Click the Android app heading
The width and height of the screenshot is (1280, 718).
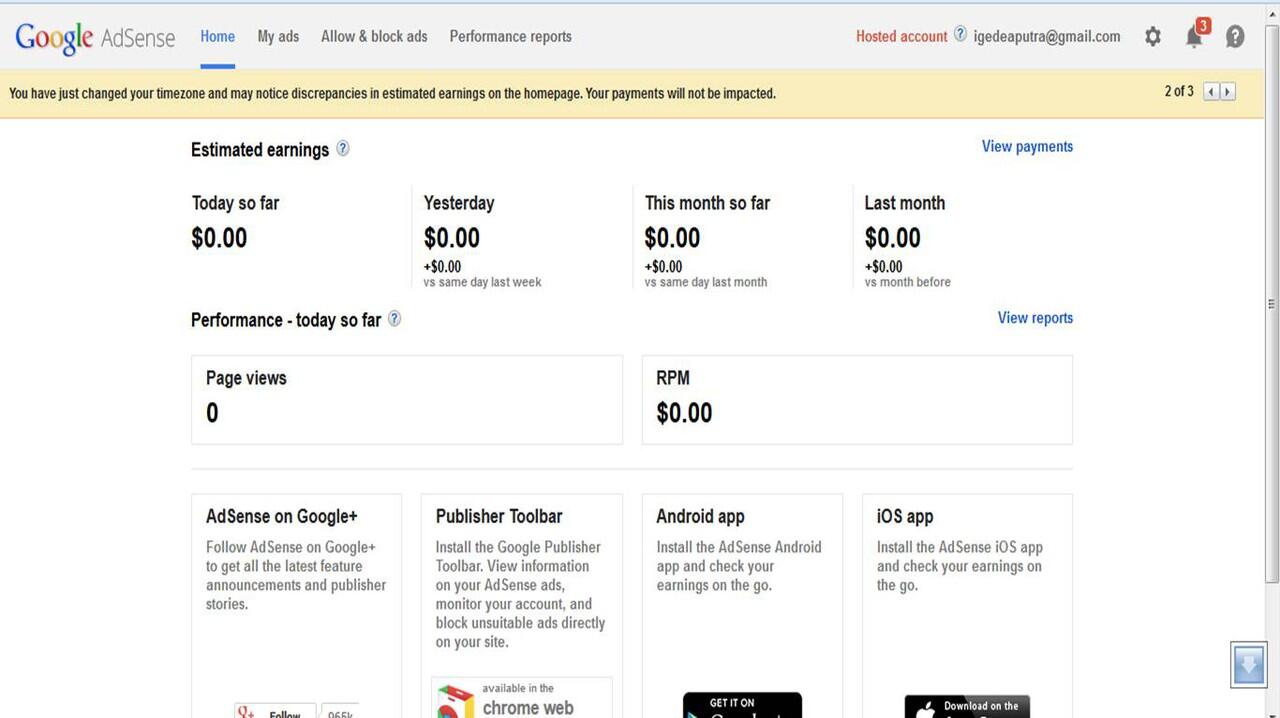click(700, 517)
